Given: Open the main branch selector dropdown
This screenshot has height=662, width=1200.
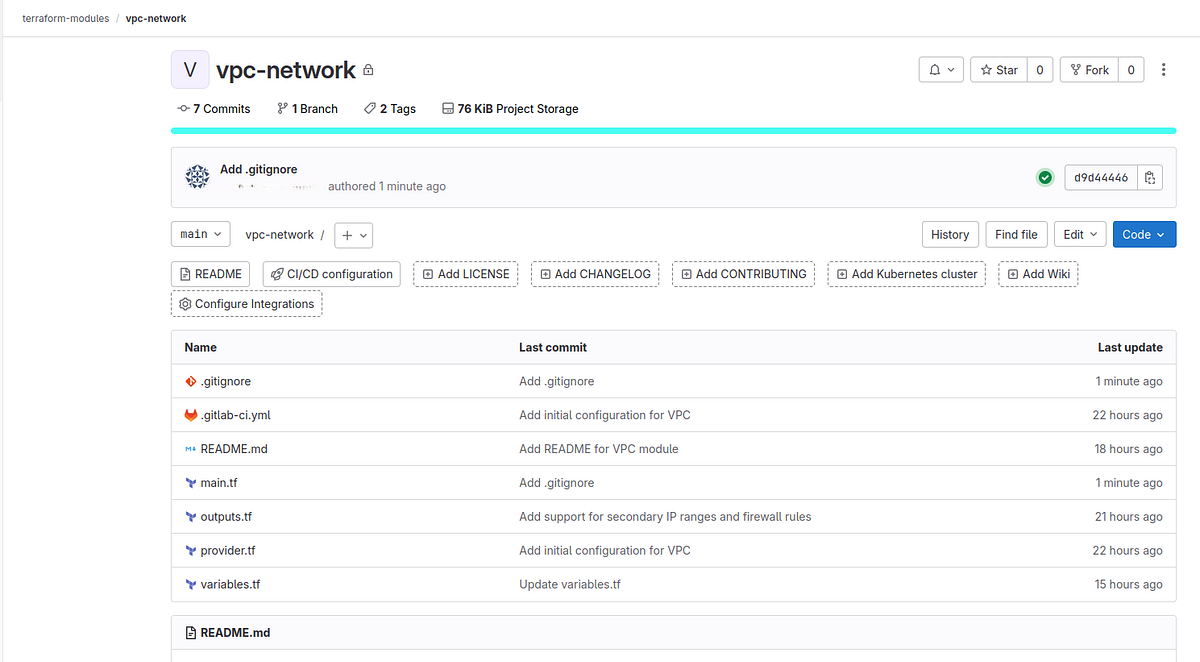Looking at the screenshot, I should (200, 234).
